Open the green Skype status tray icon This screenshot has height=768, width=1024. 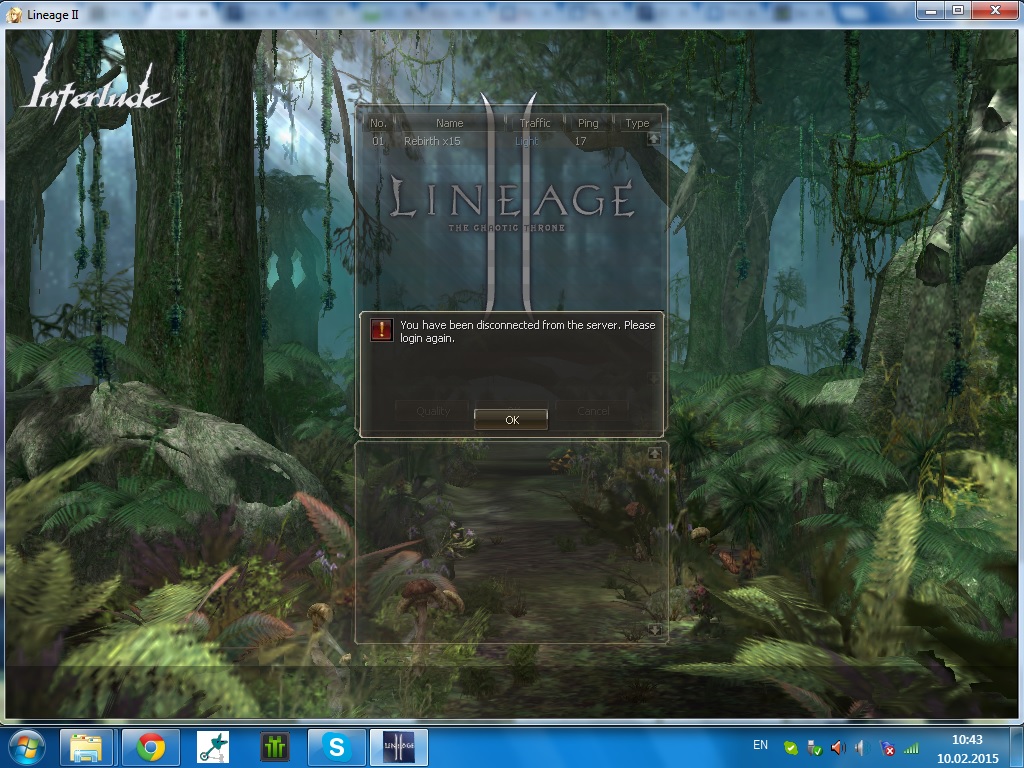click(790, 748)
